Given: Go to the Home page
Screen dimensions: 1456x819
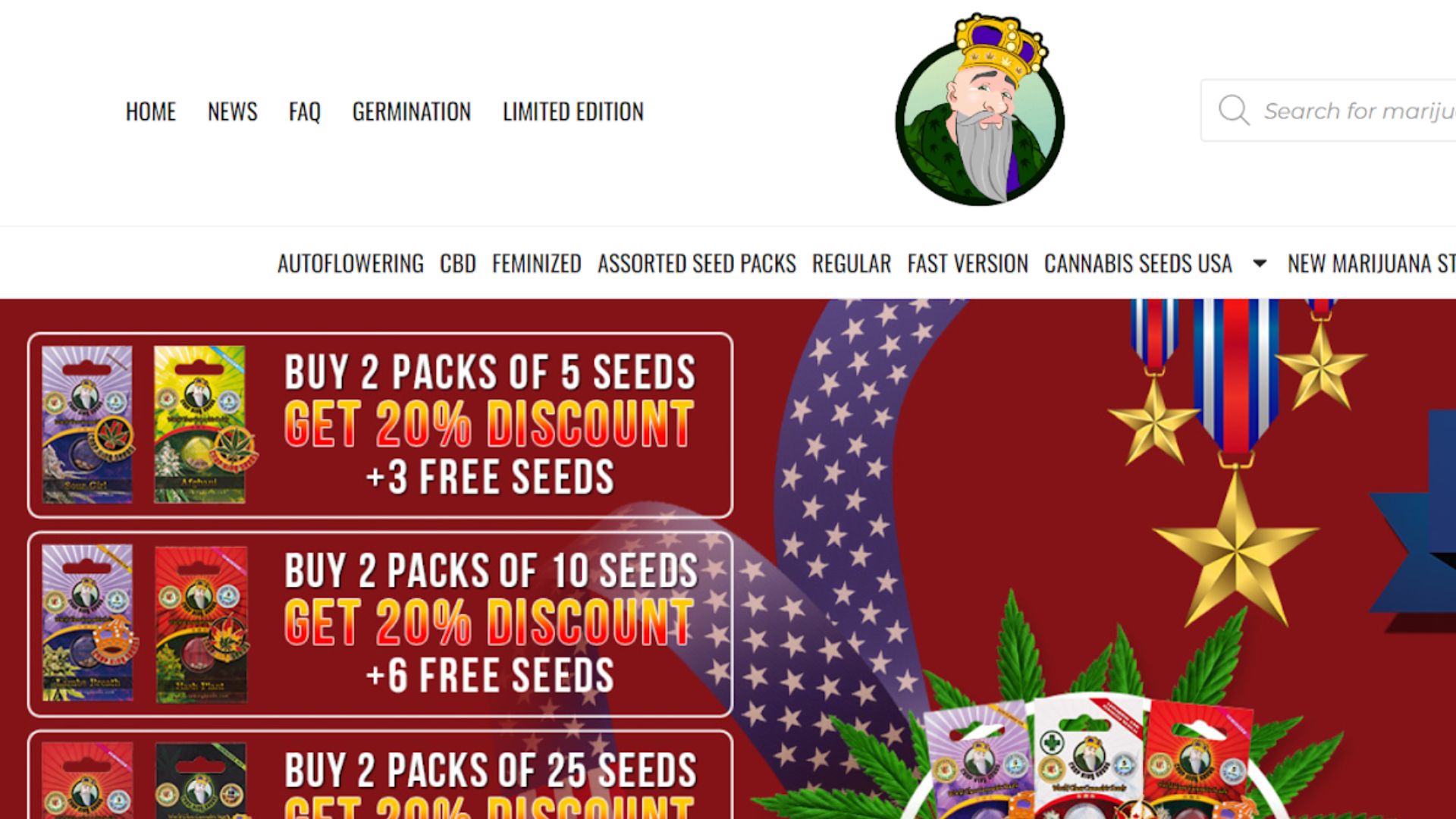Looking at the screenshot, I should coord(151,111).
